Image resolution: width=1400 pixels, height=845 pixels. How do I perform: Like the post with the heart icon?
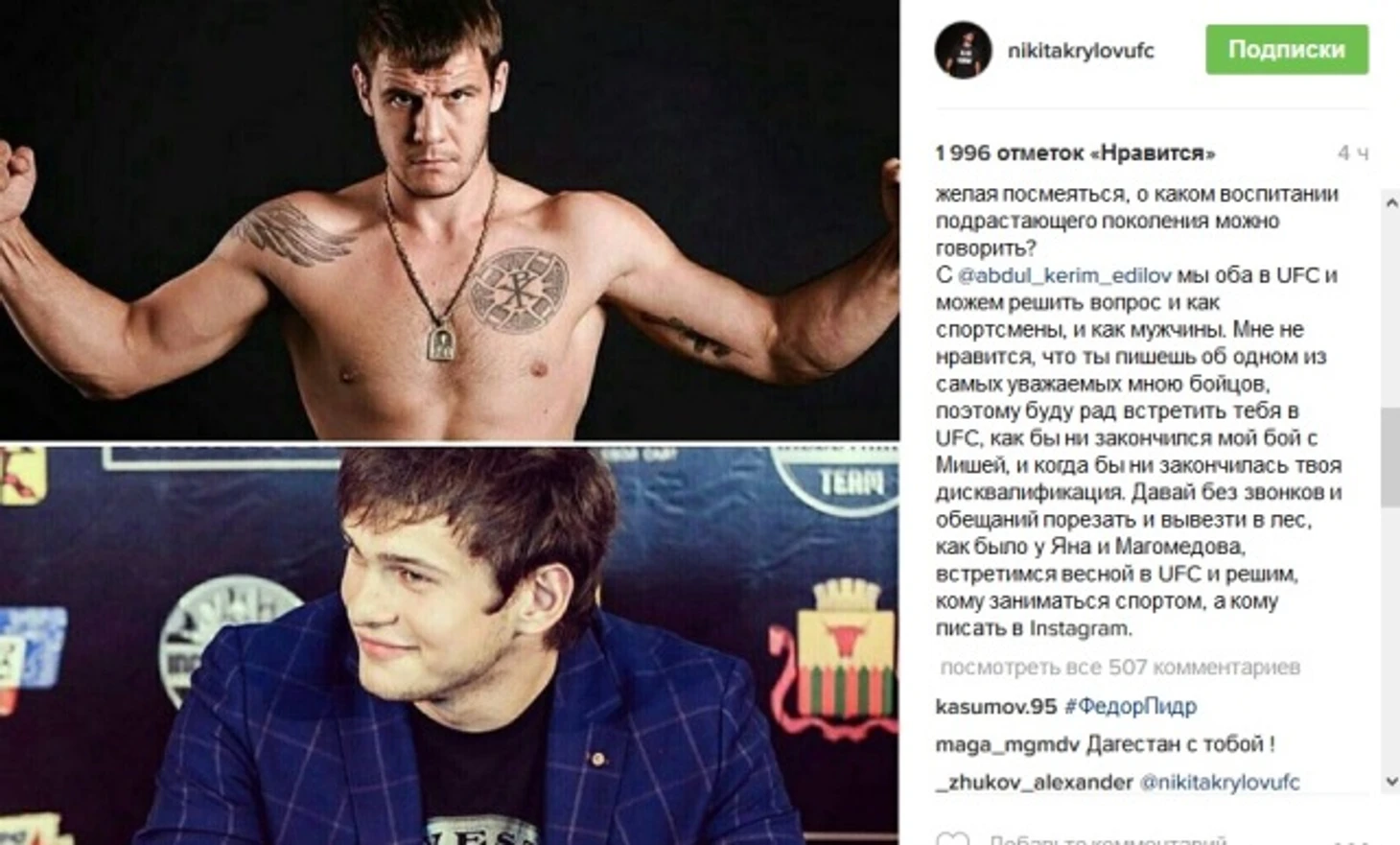[x=952, y=839]
